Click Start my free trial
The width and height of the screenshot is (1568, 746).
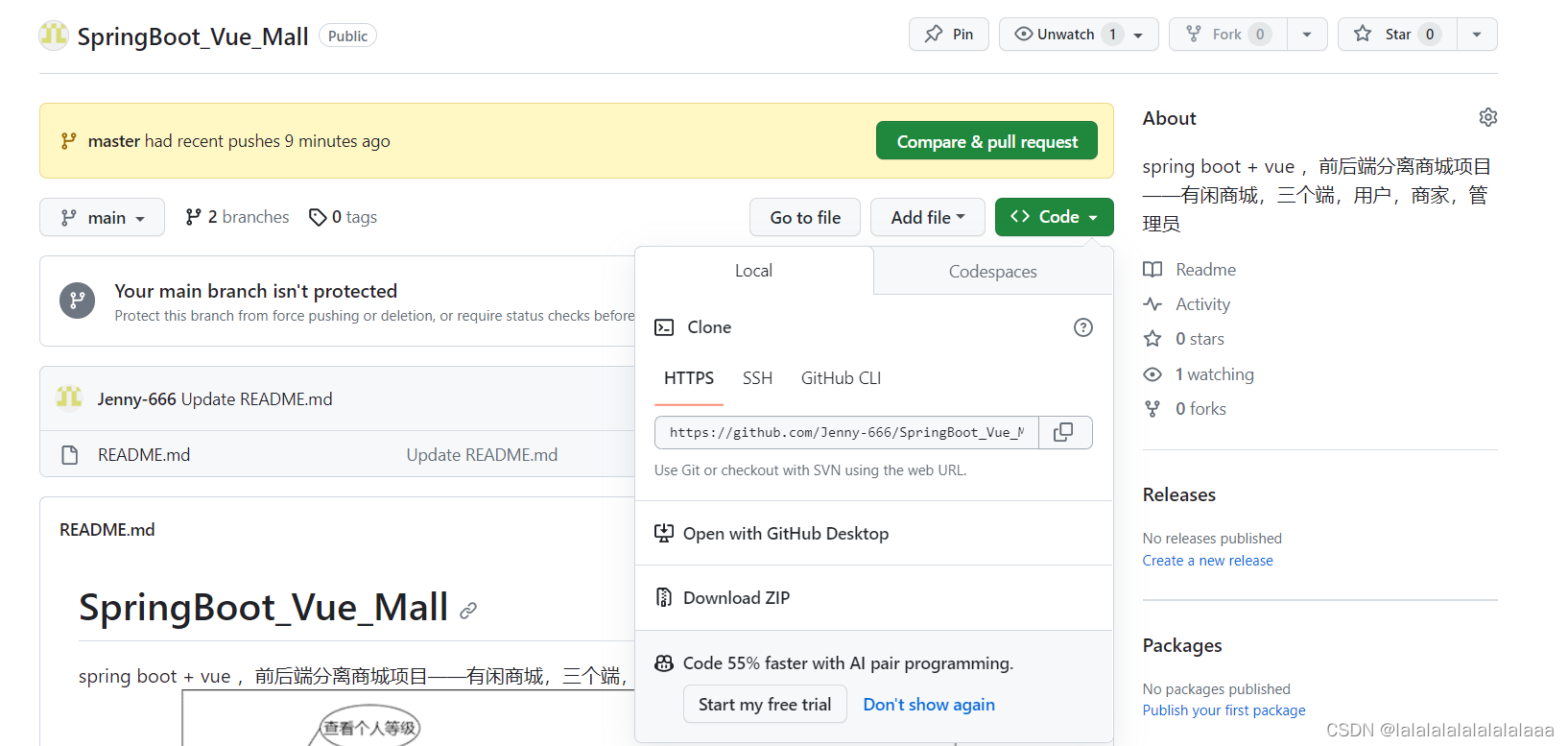[765, 704]
